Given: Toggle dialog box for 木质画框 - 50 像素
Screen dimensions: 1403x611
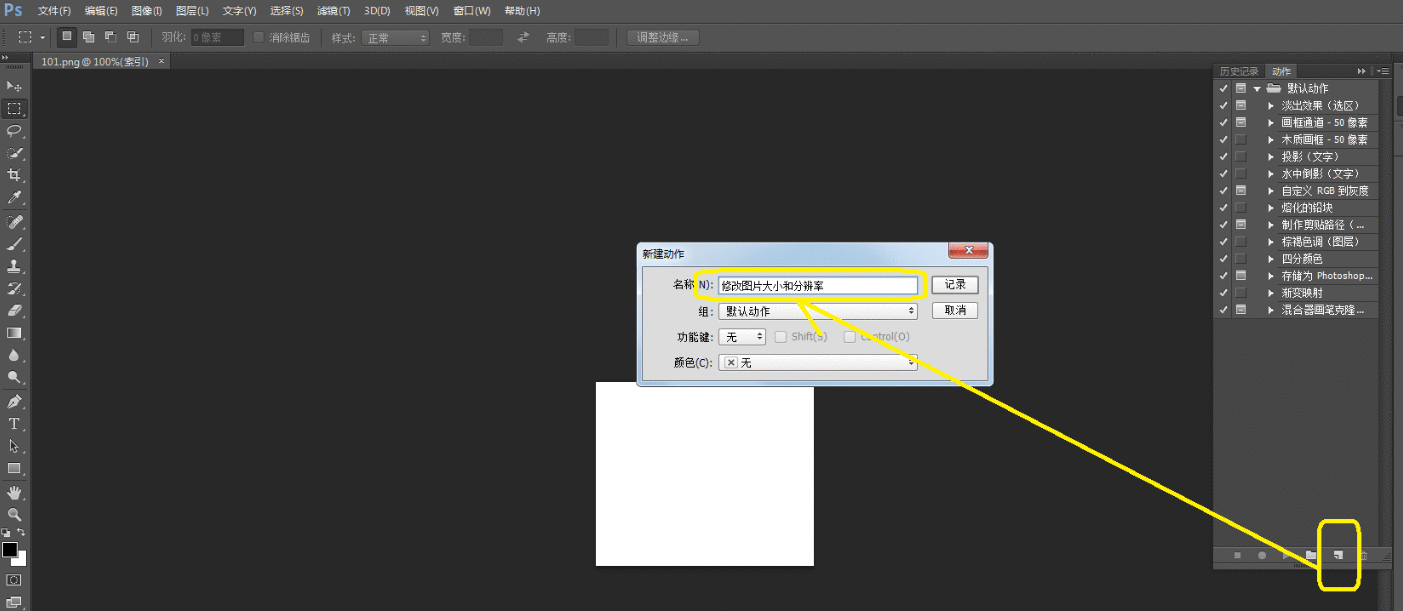Looking at the screenshot, I should click(1241, 139).
